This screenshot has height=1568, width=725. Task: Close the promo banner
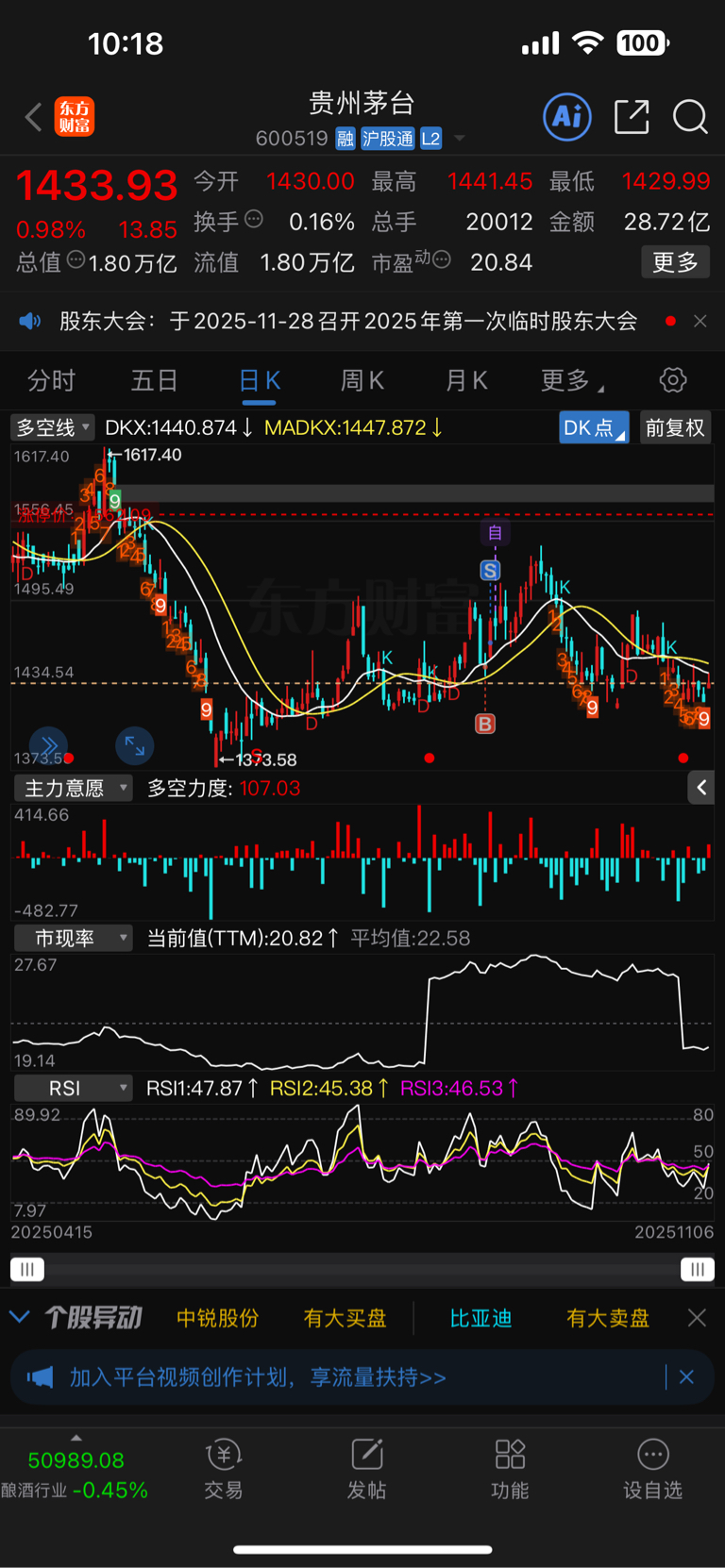point(686,1377)
